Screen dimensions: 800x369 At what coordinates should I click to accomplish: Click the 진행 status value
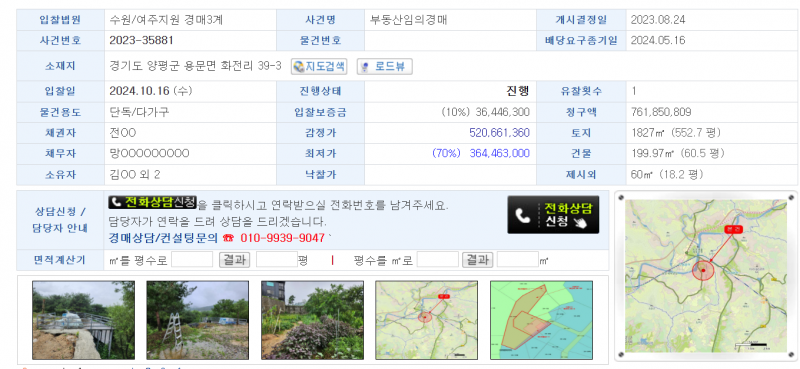tap(517, 91)
